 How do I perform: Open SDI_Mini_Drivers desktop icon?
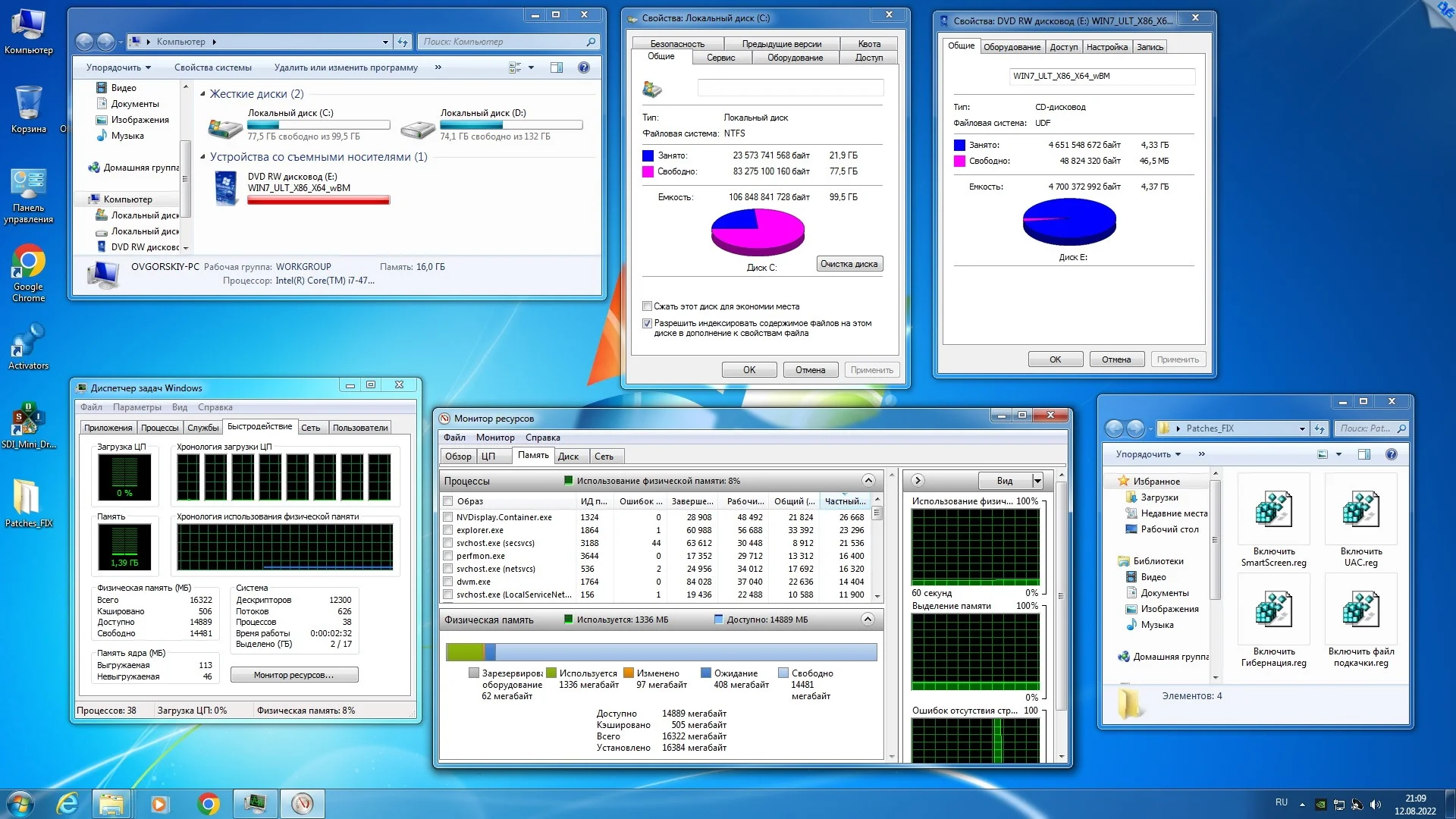pyautogui.click(x=28, y=419)
